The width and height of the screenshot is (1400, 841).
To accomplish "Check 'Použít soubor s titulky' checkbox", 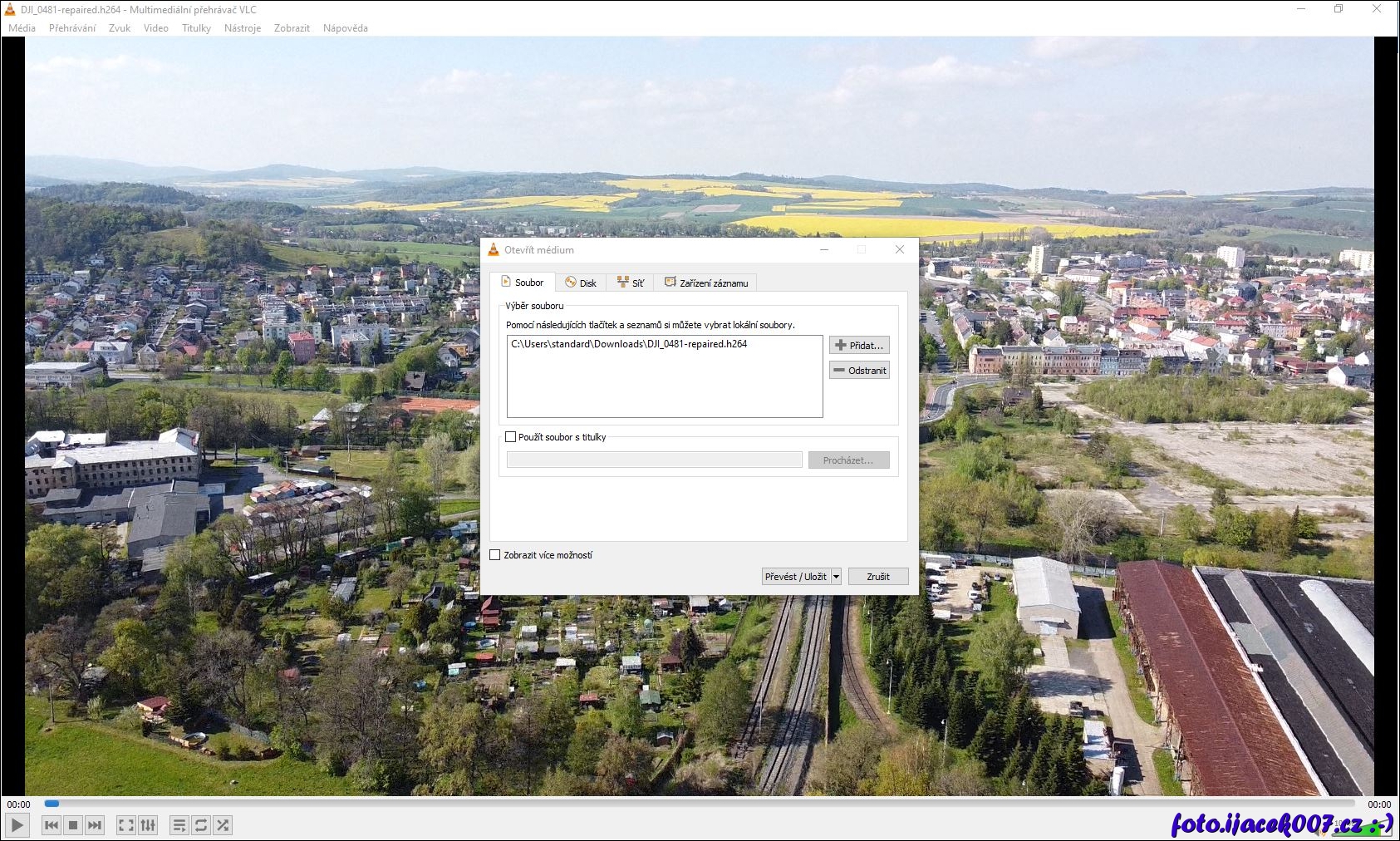I will coord(511,437).
